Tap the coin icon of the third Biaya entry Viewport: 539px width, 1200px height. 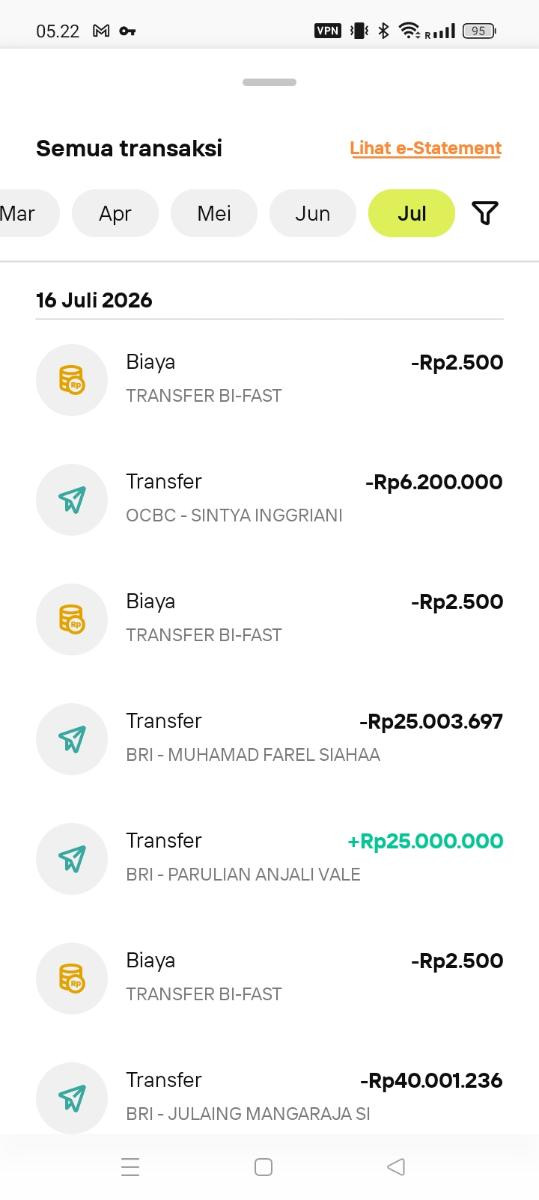click(71, 978)
